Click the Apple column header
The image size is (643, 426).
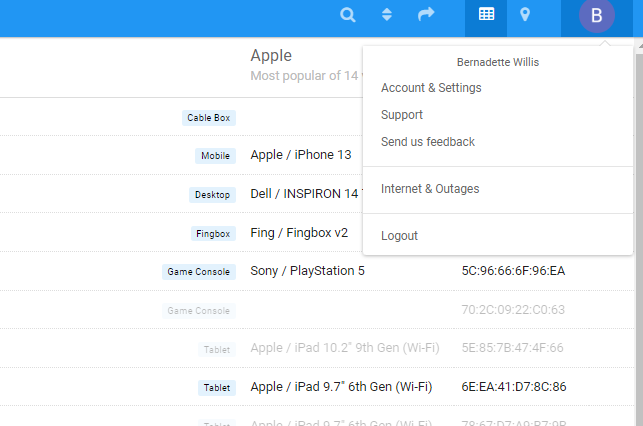[x=271, y=56]
